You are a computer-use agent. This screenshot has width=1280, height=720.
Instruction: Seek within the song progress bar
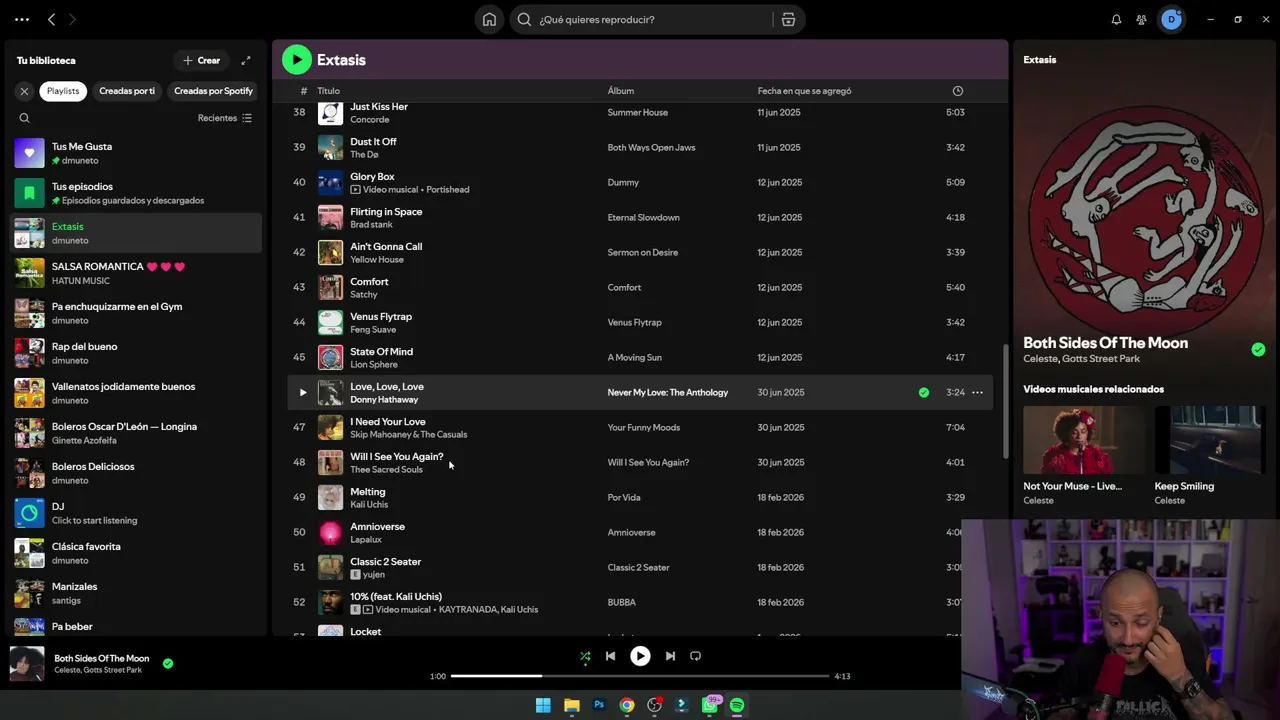(640, 676)
